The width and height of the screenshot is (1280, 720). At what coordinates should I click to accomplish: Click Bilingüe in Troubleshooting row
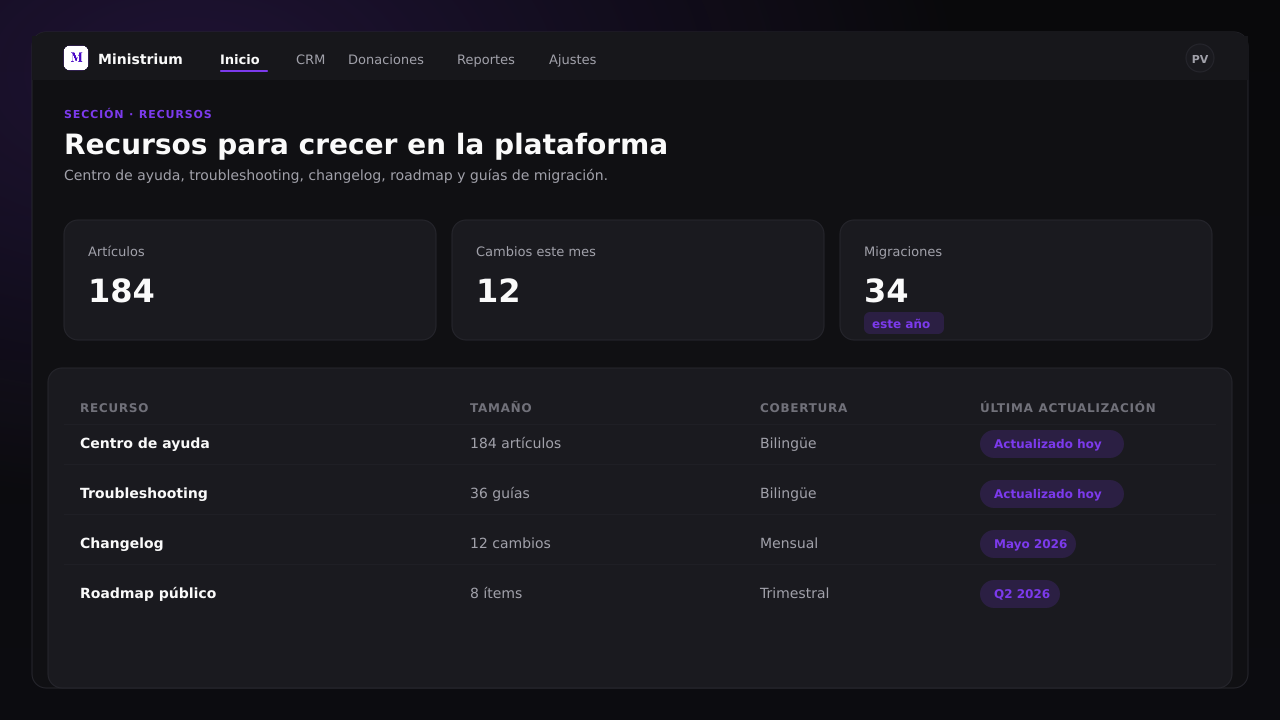pyautogui.click(x=788, y=493)
